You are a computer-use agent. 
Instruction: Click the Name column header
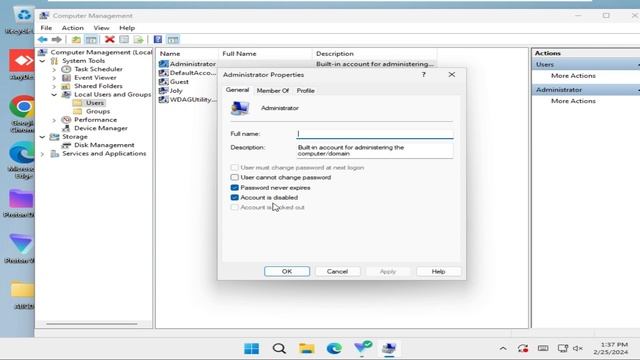pos(188,54)
